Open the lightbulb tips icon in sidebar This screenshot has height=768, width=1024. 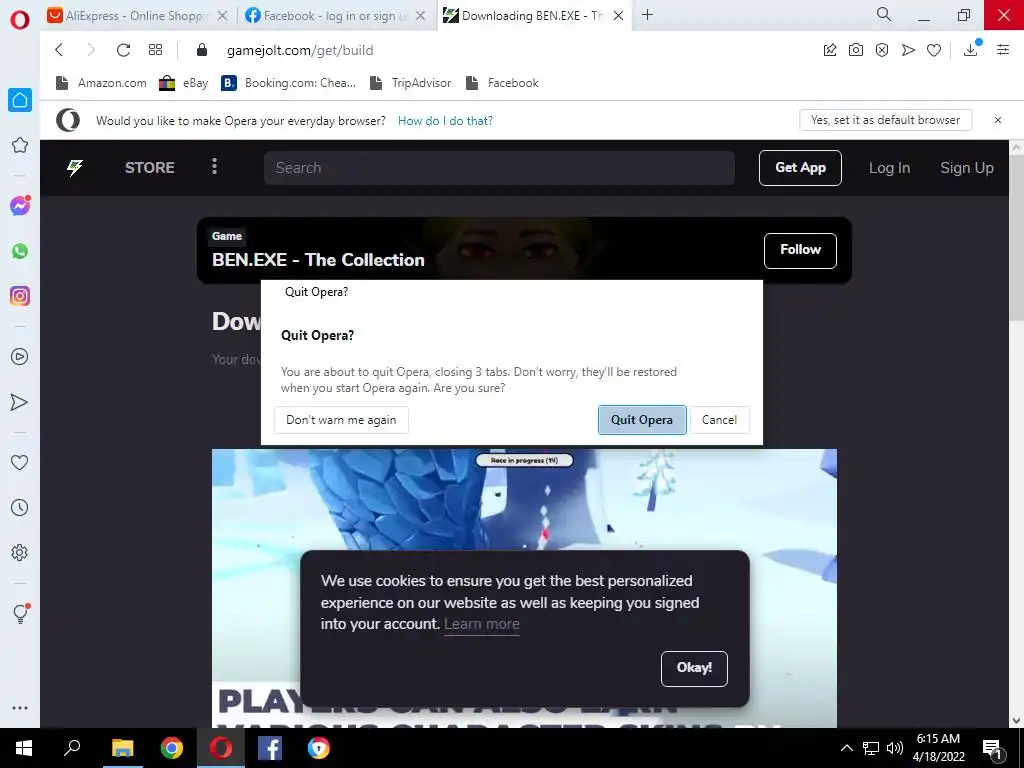20,613
